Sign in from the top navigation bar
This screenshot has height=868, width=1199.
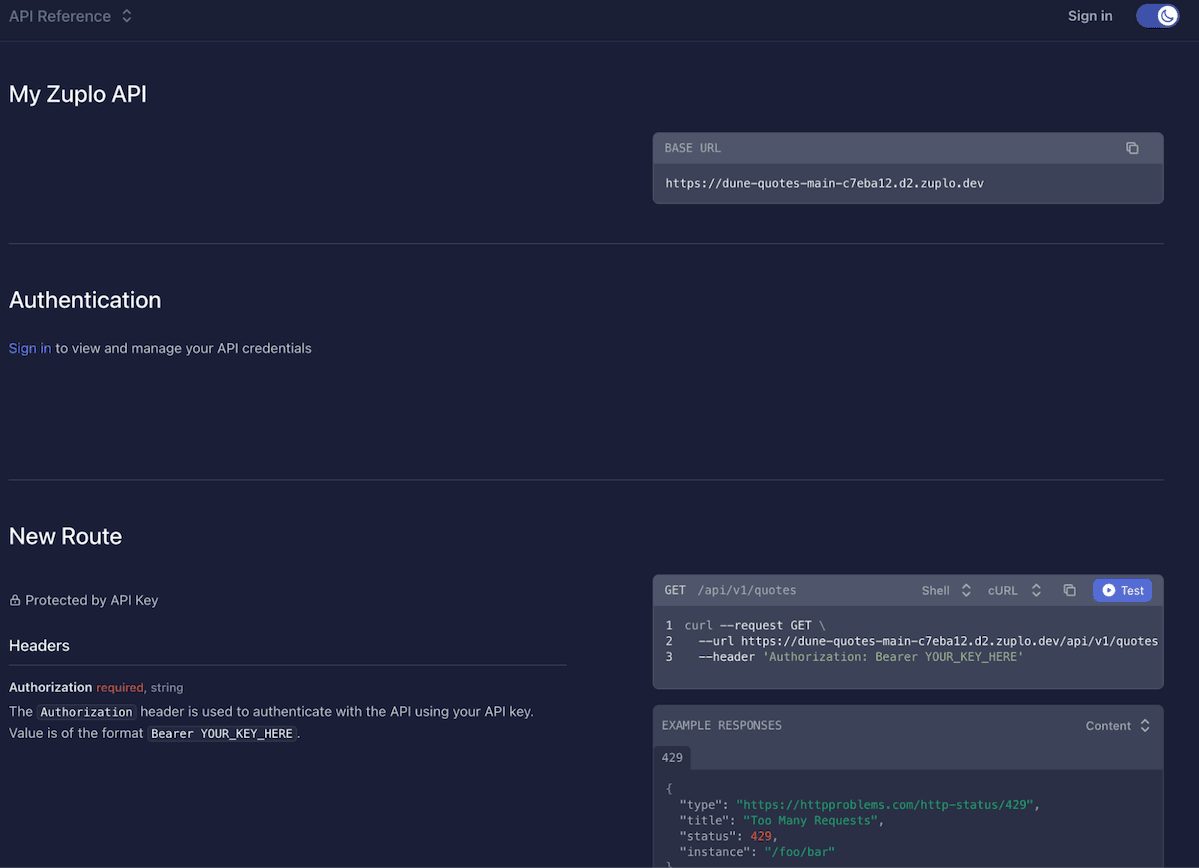pyautogui.click(x=1089, y=16)
